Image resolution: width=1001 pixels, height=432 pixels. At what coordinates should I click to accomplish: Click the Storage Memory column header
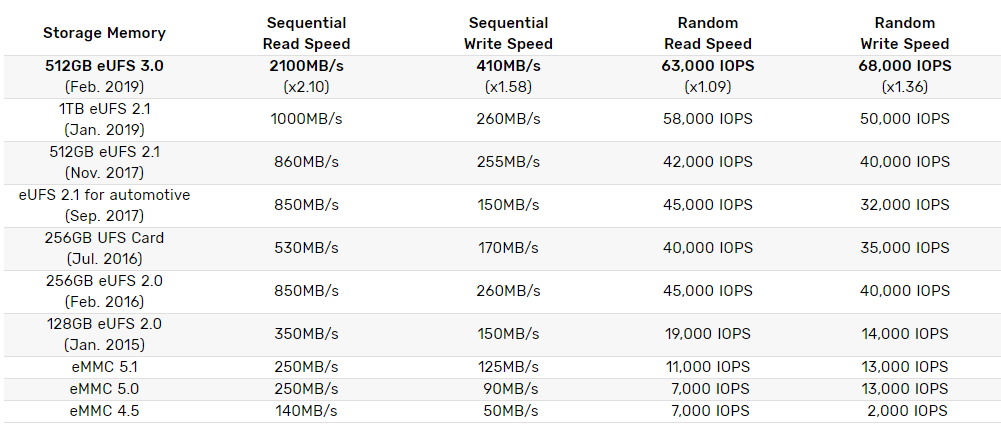coord(104,33)
